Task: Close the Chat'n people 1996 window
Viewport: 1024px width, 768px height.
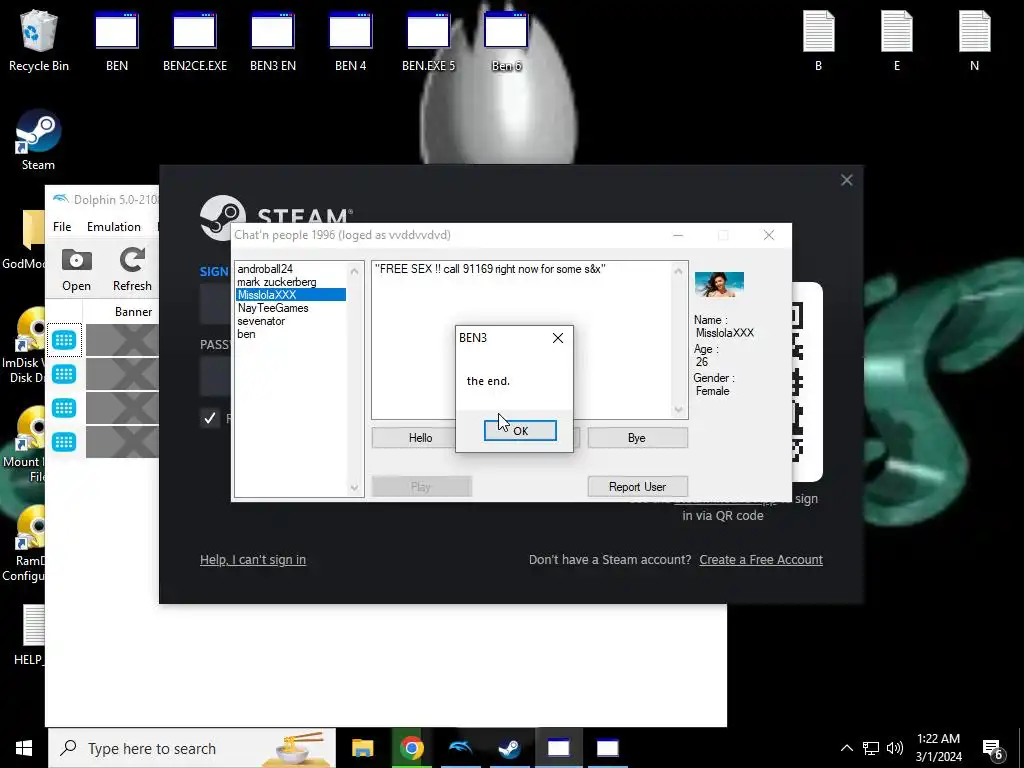Action: point(769,235)
